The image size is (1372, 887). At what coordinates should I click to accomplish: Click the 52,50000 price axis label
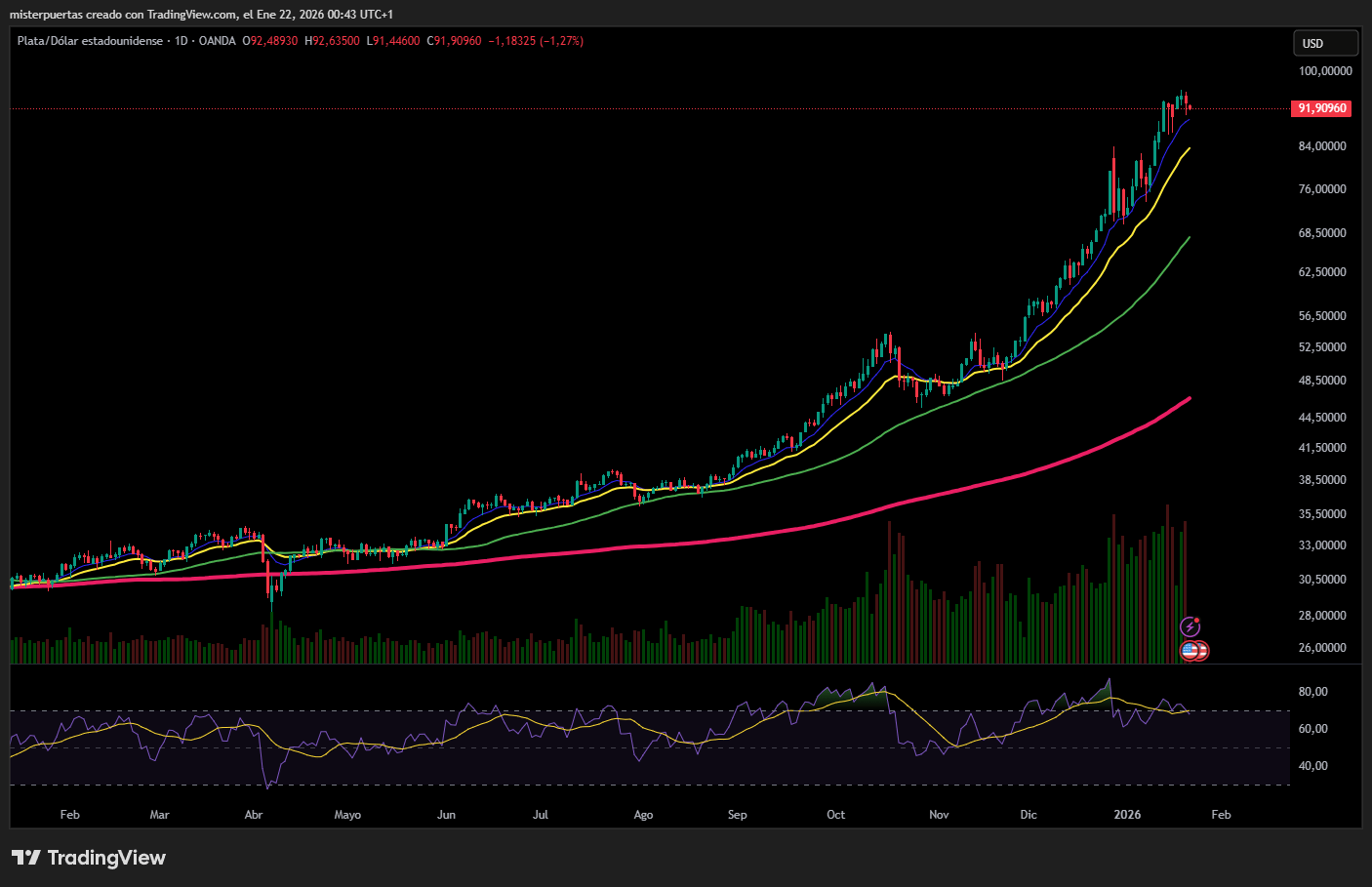tap(1323, 347)
